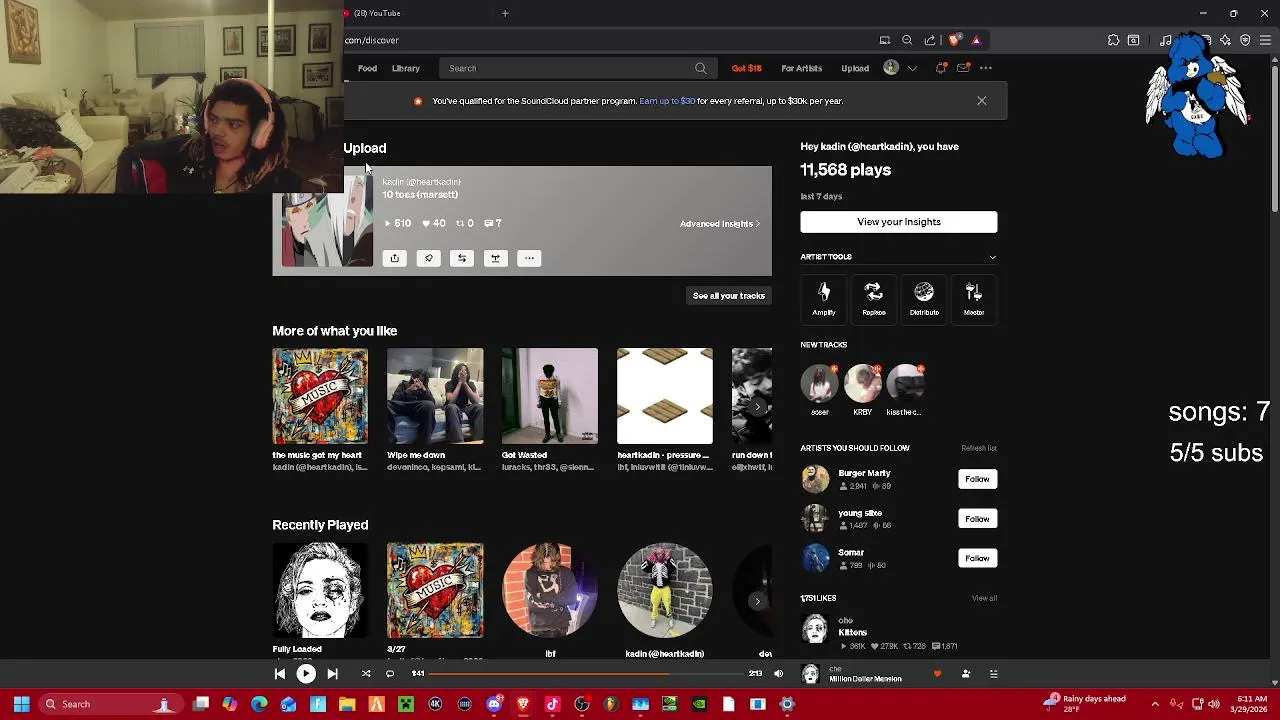The image size is (1280, 720).
Task: Open the Minecraft taskbar icon
Action: [406, 704]
